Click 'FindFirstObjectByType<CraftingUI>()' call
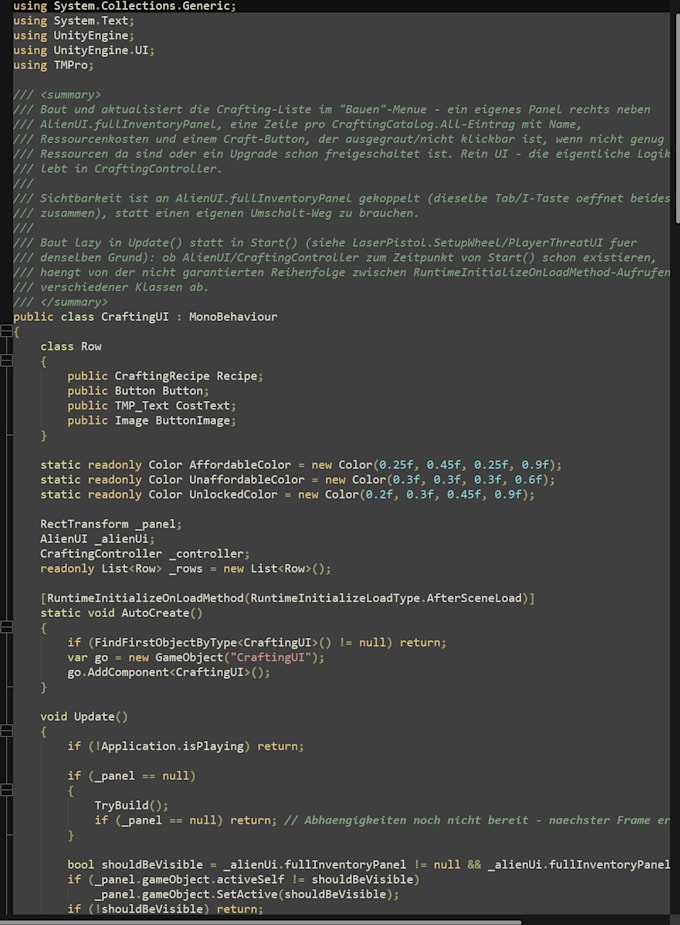The height and width of the screenshot is (925, 680). pyautogui.click(x=213, y=642)
